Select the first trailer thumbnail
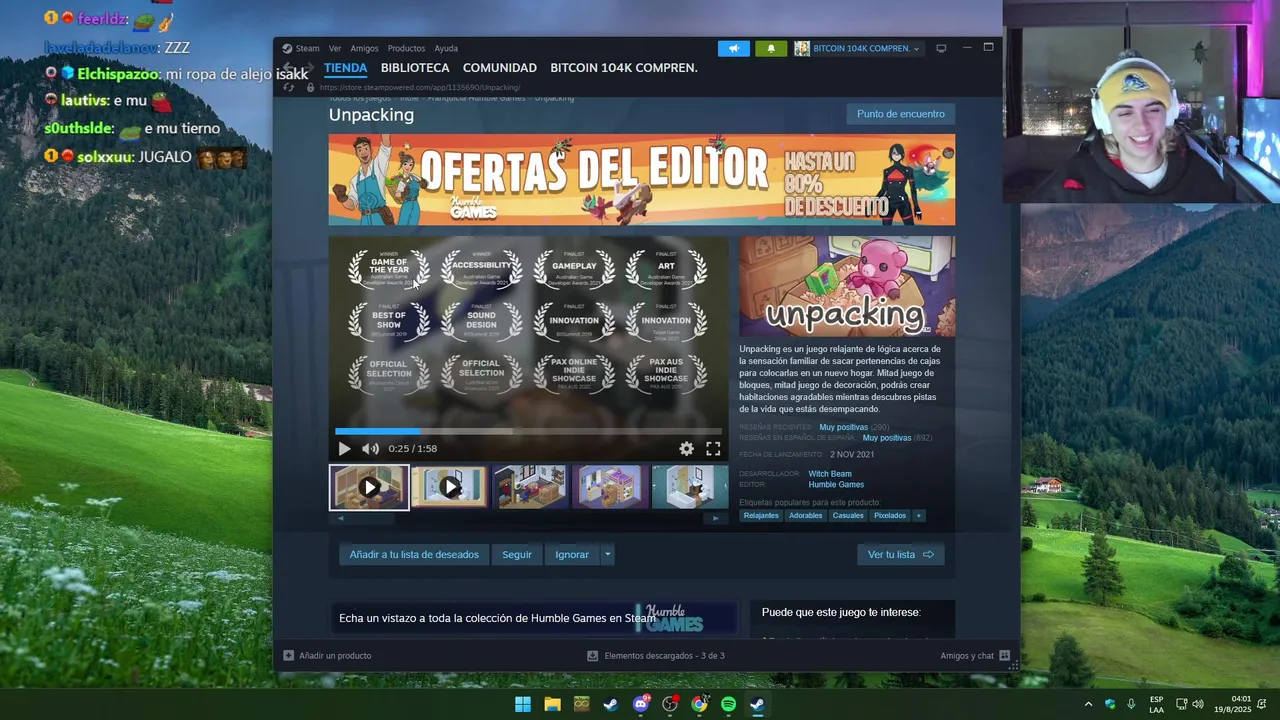 coord(369,487)
